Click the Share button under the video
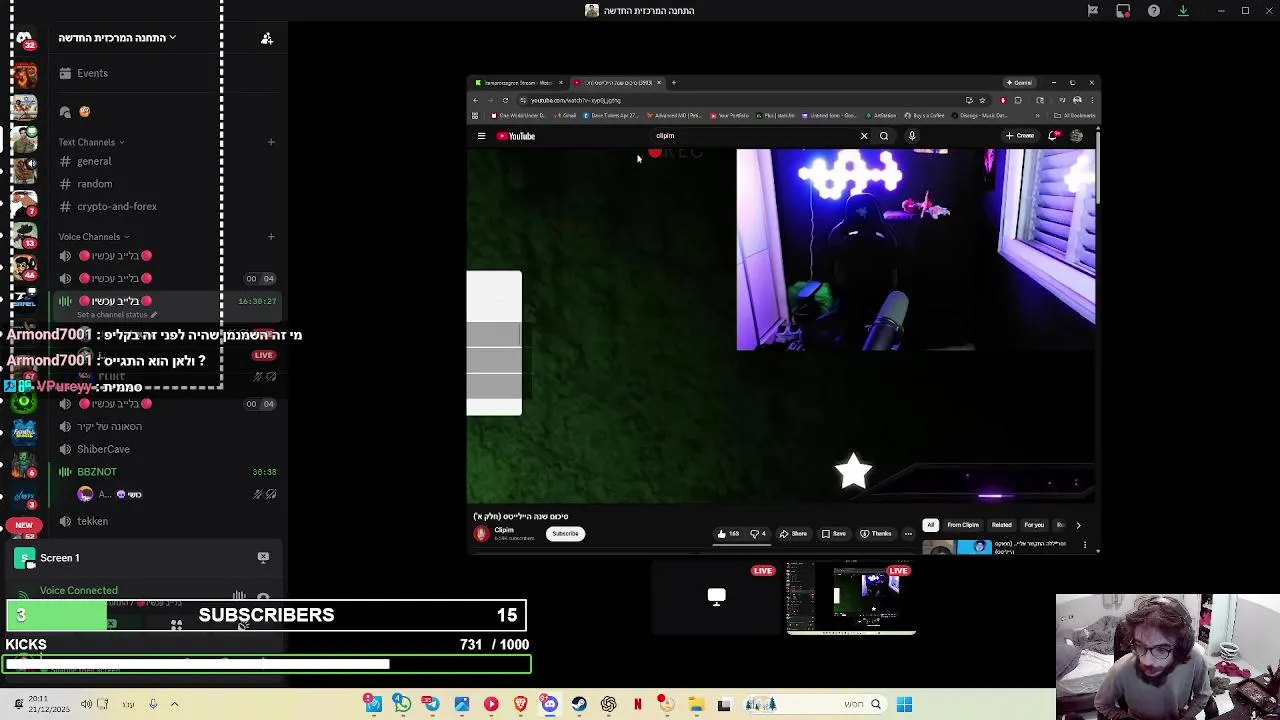 [794, 534]
